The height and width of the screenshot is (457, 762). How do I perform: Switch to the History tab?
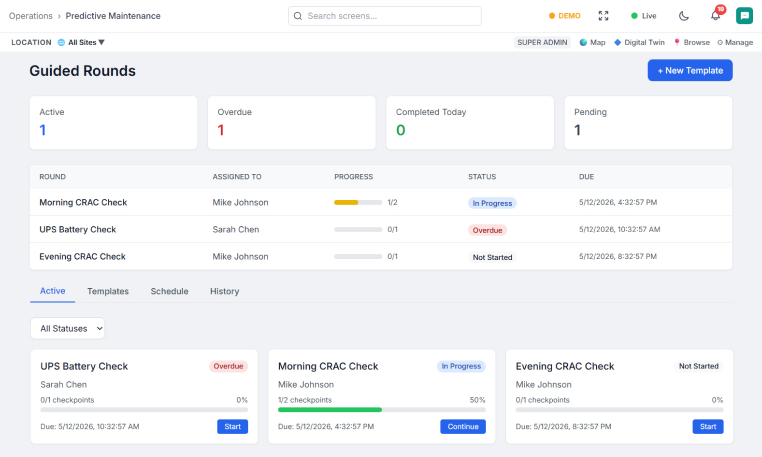[225, 291]
